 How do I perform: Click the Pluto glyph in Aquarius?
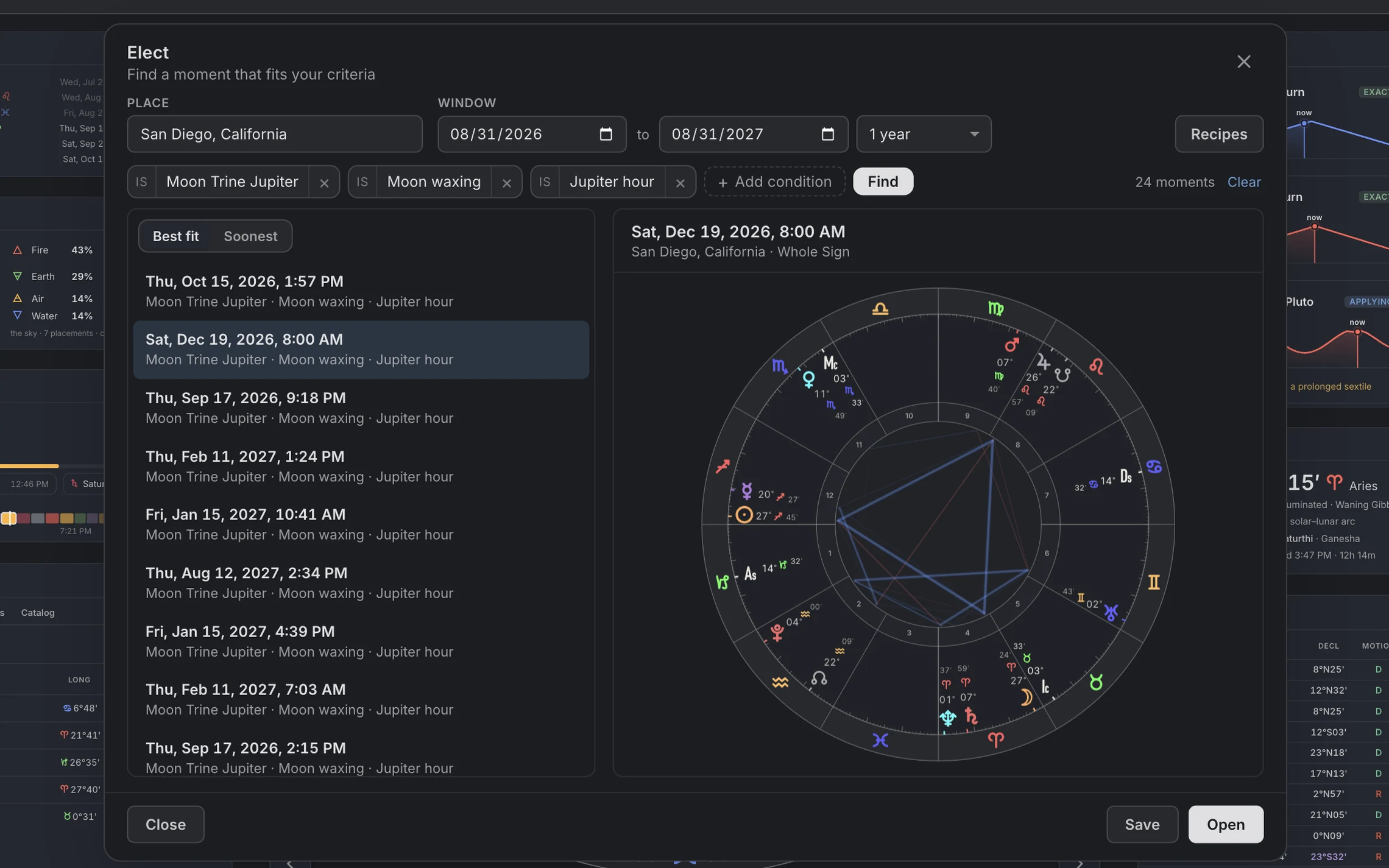point(777,632)
